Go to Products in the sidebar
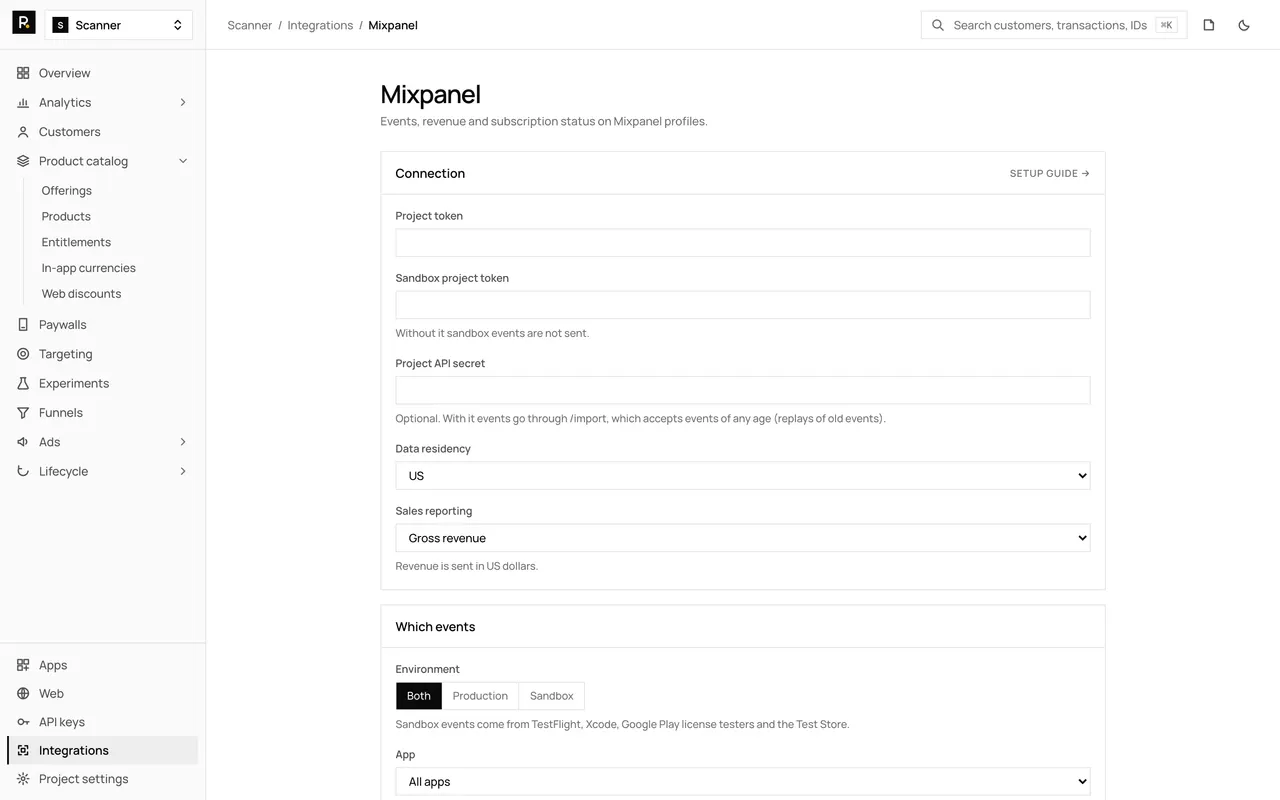Screen dimensions: 1280x800 pyautogui.click(x=66, y=217)
